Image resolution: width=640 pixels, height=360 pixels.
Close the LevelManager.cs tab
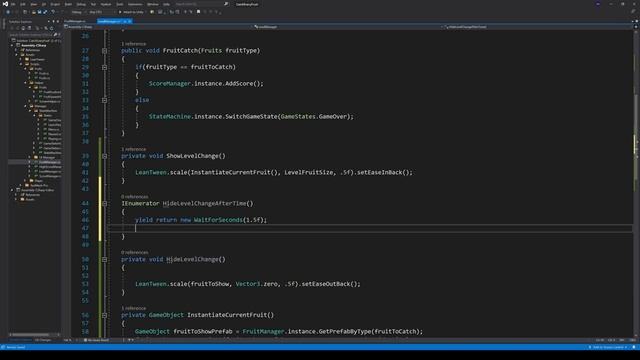click(129, 21)
